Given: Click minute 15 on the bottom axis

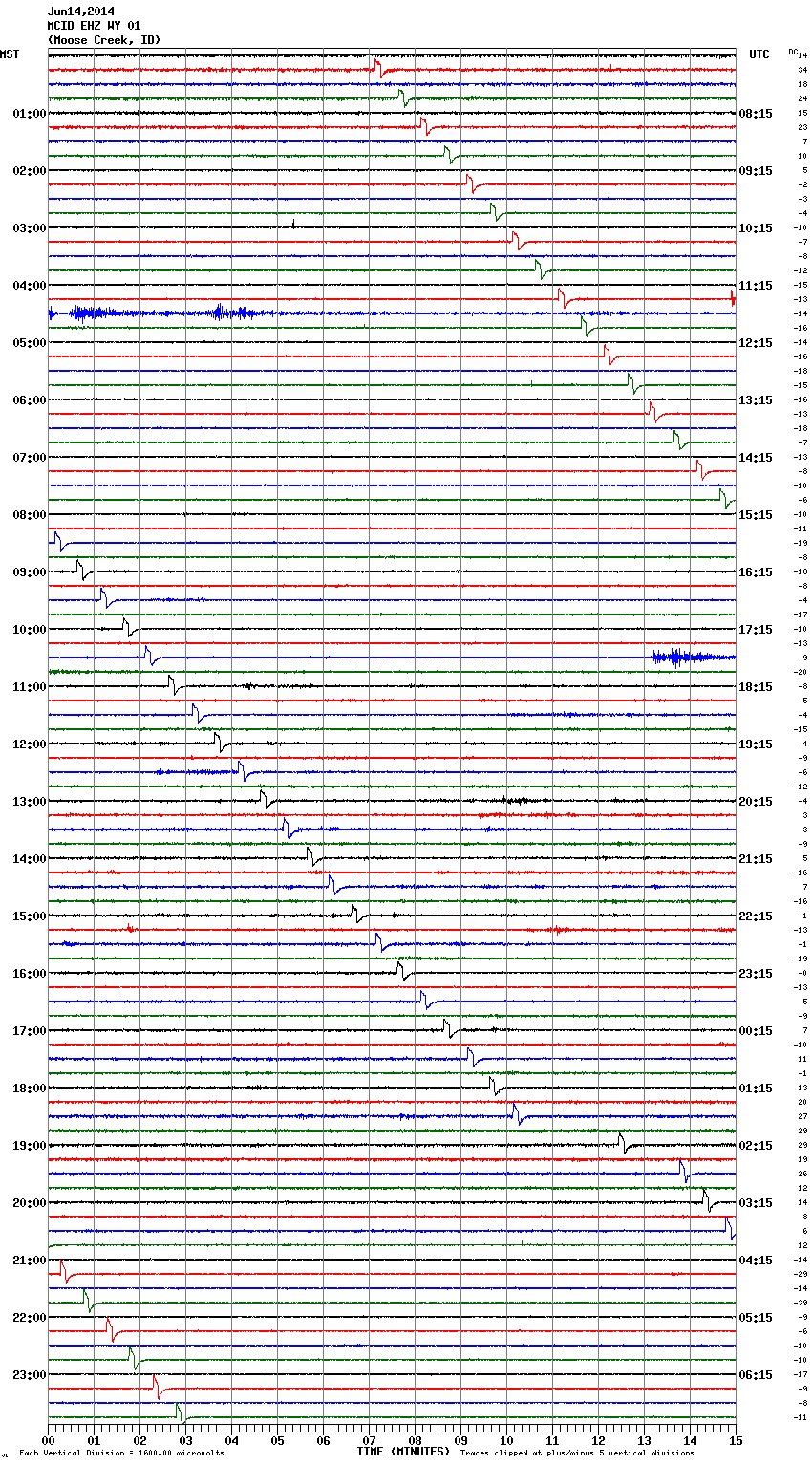Looking at the screenshot, I should click(736, 1440).
